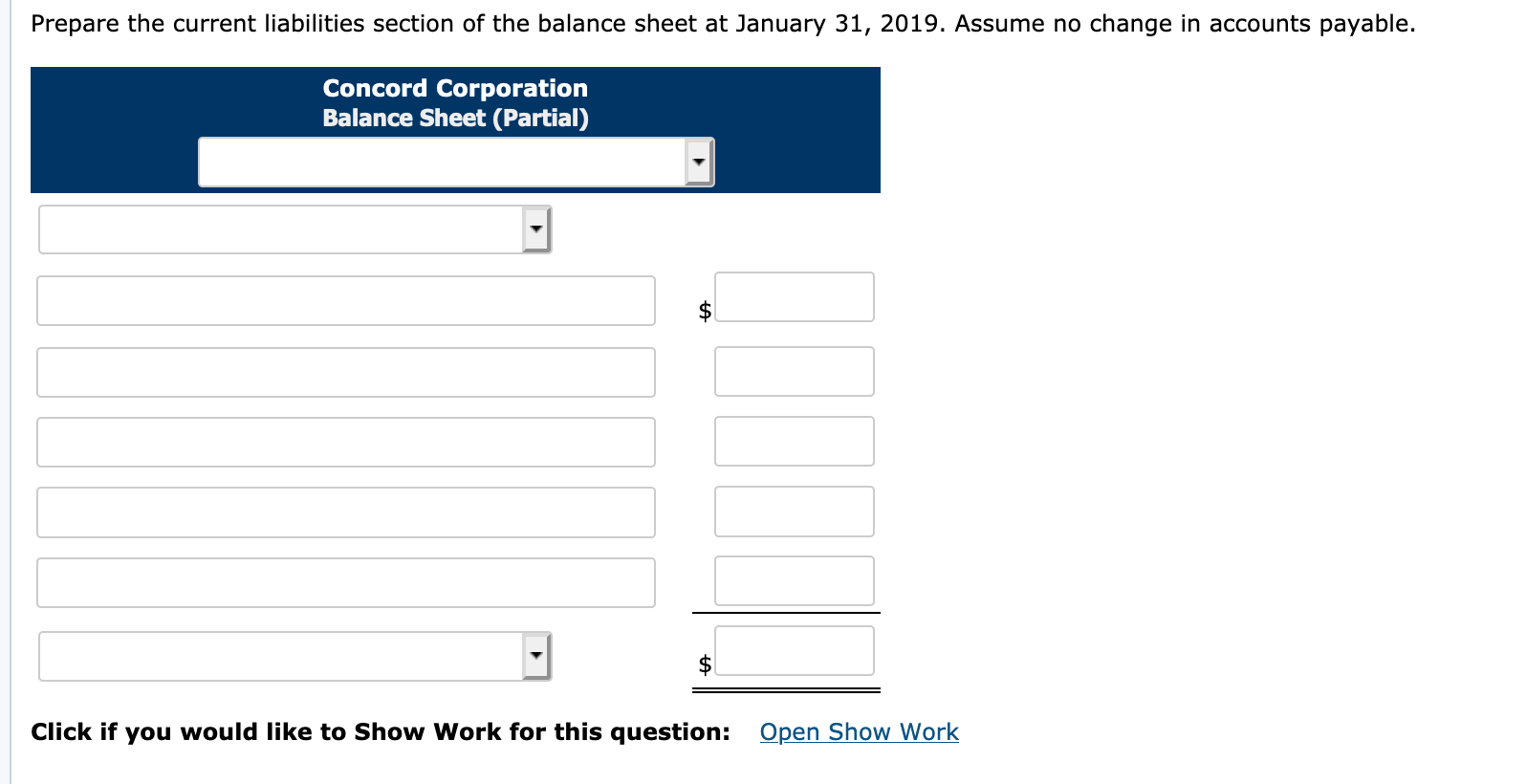Click the top amount field beside the dollar sign

[794, 296]
